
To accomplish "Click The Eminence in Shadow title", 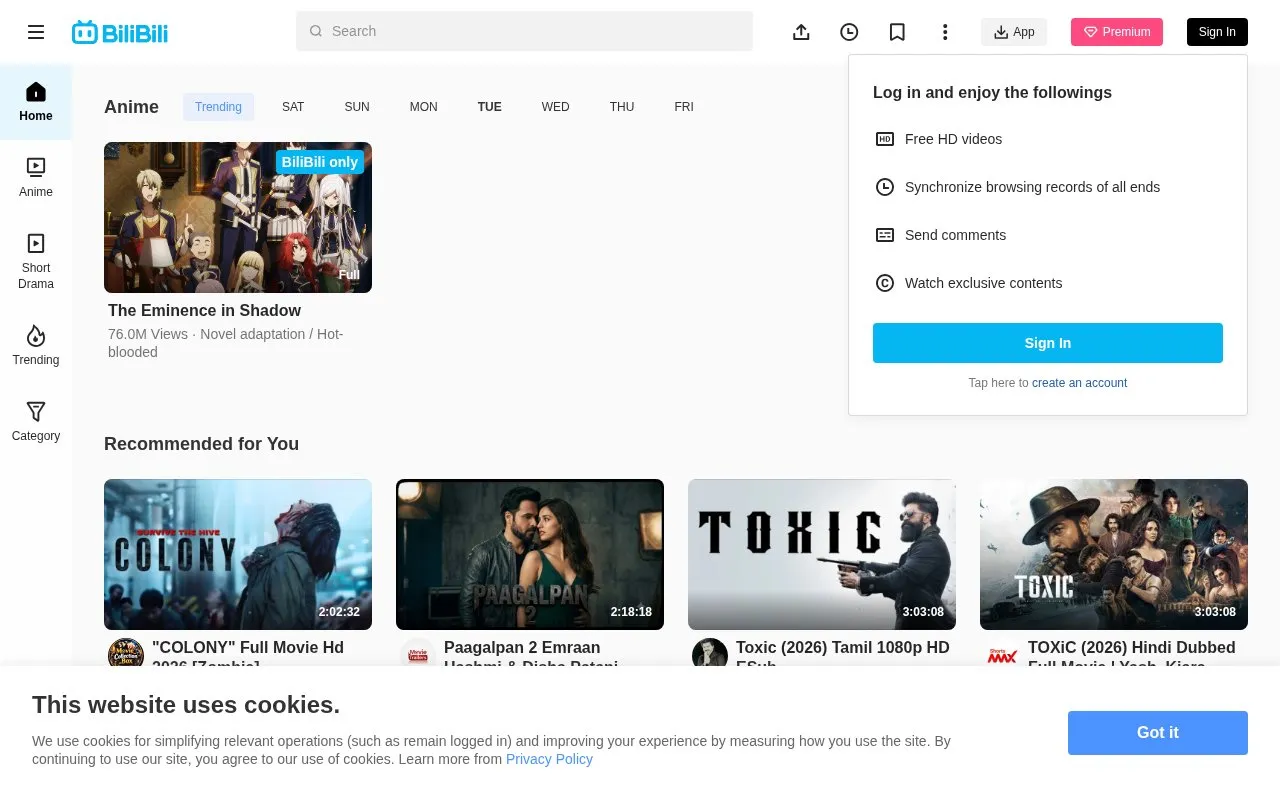I will [x=204, y=310].
